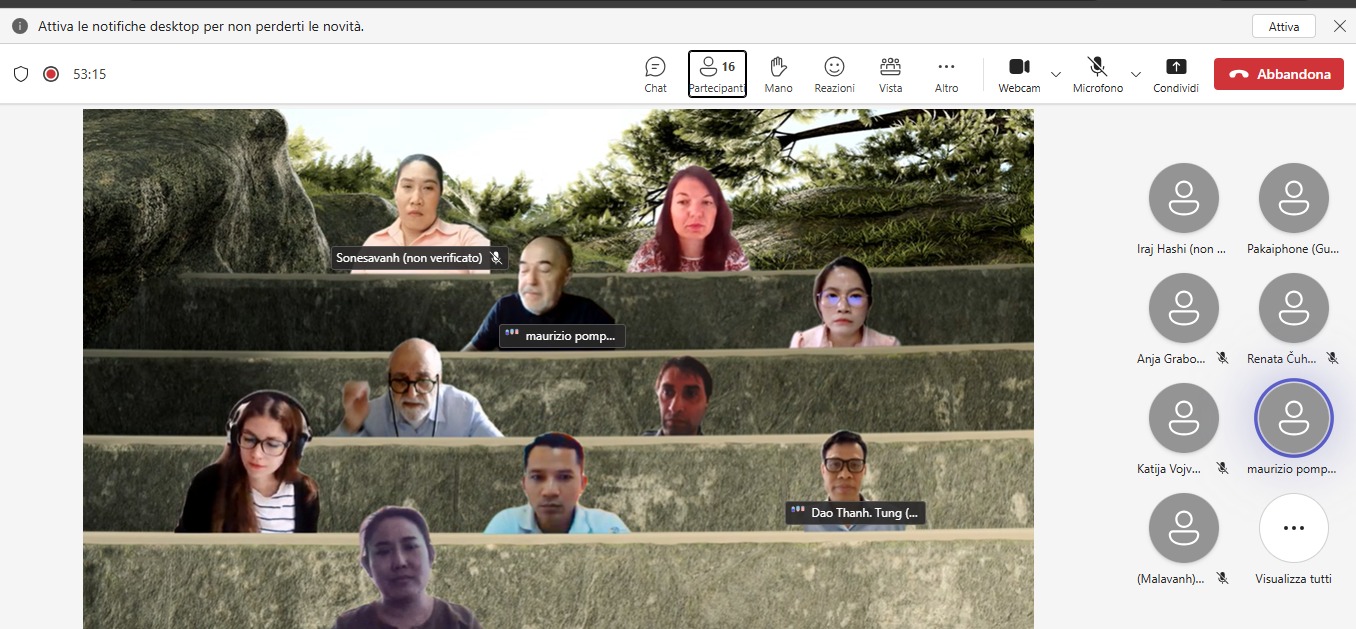Click Katija Vojv's muted microphone icon
This screenshot has height=629, width=1356.
1222,468
